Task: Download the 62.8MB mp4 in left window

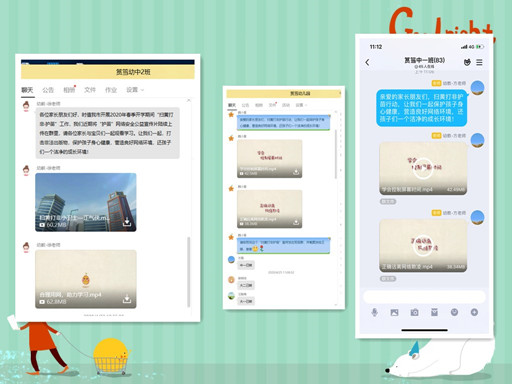Action: point(127,299)
